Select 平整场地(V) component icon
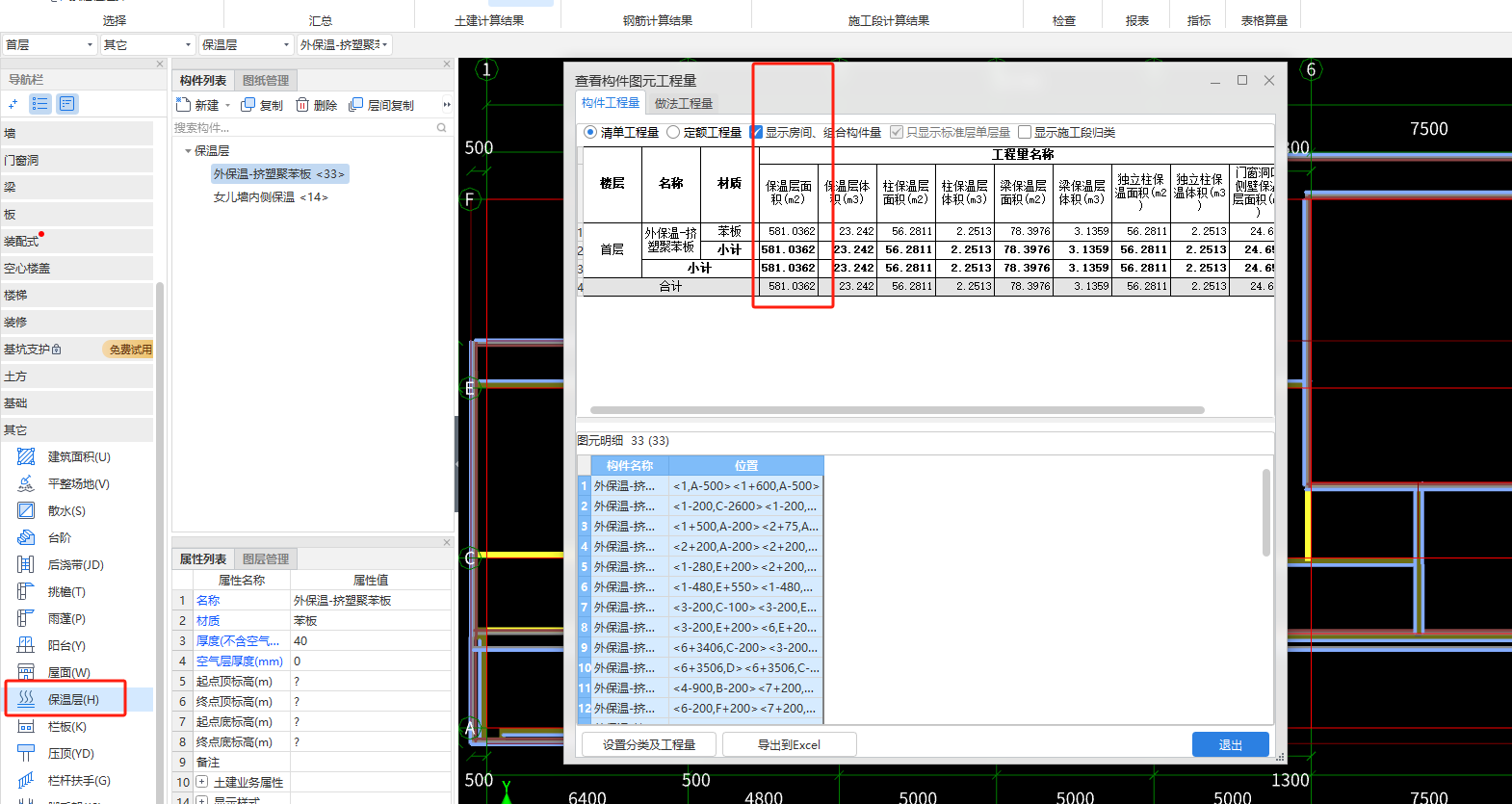 pos(26,483)
